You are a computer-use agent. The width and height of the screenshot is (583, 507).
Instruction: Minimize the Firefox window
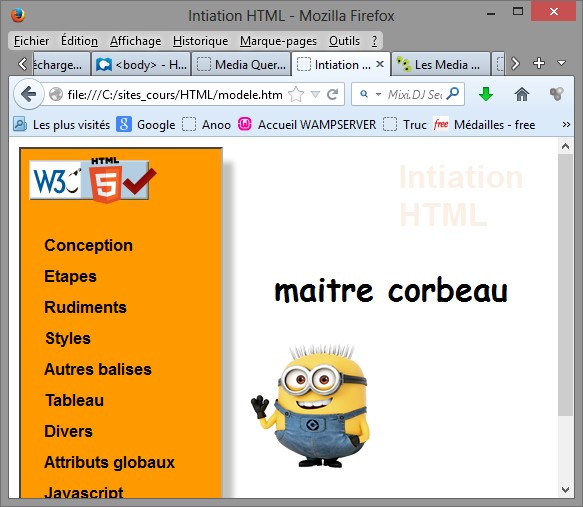pos(491,13)
